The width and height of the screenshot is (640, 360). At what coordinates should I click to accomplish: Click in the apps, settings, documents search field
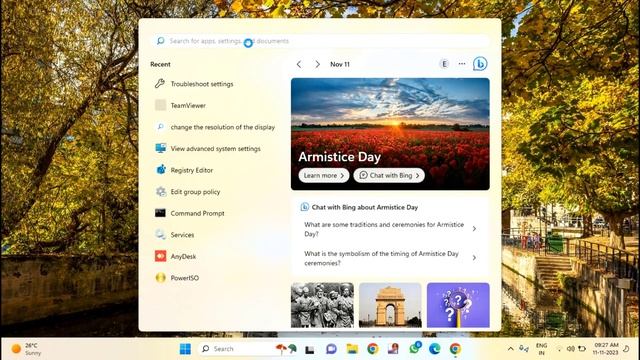[321, 41]
